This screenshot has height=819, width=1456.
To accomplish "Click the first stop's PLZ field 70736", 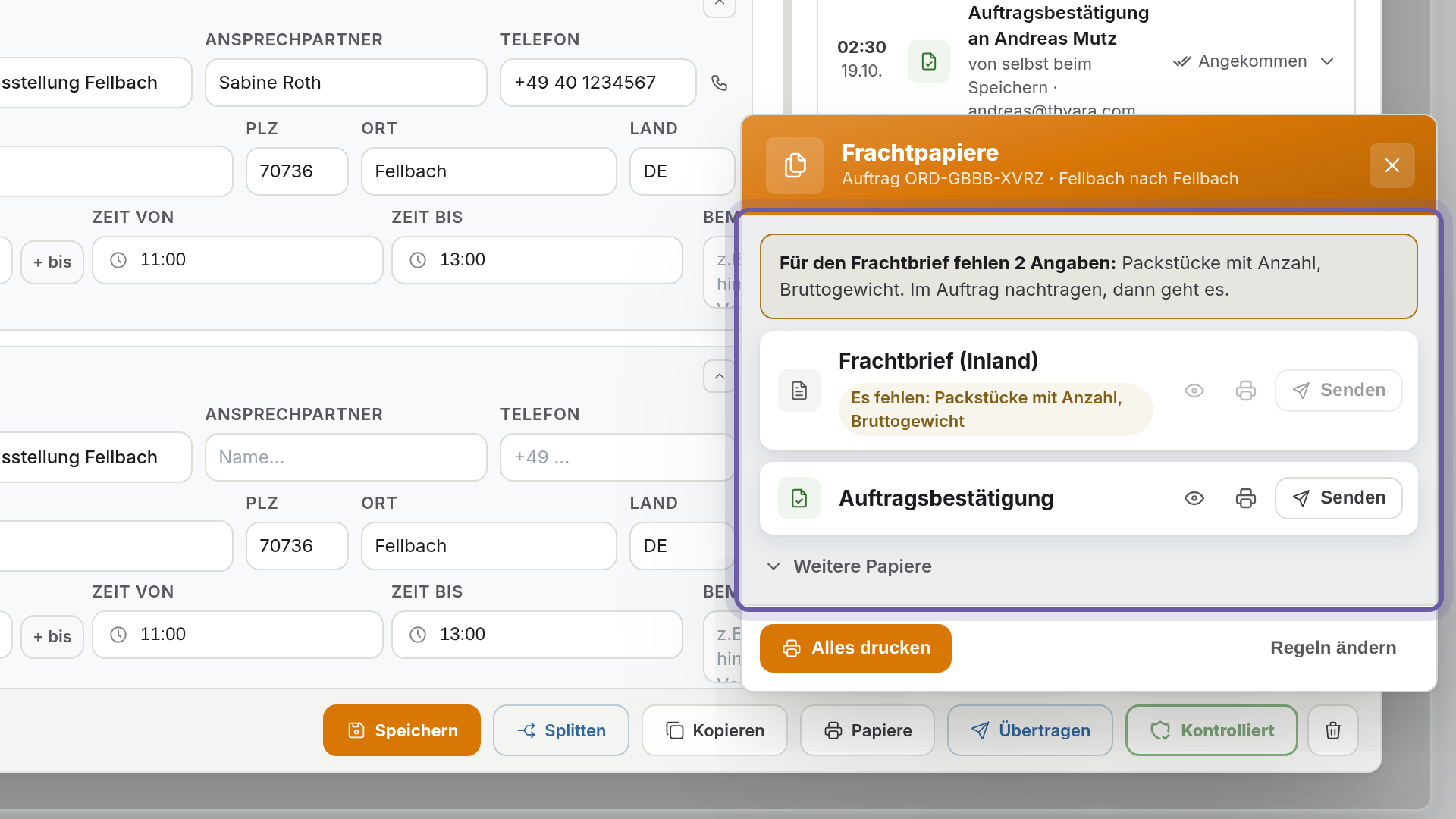I will [297, 171].
